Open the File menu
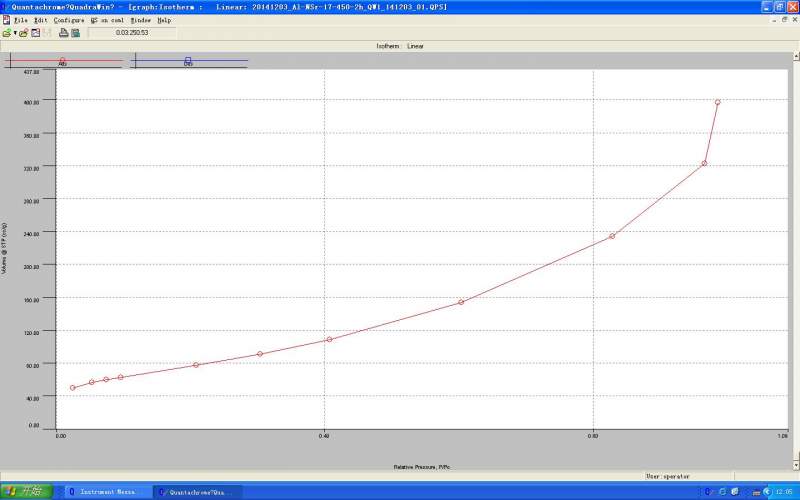Image resolution: width=800 pixels, height=500 pixels. (x=21, y=20)
